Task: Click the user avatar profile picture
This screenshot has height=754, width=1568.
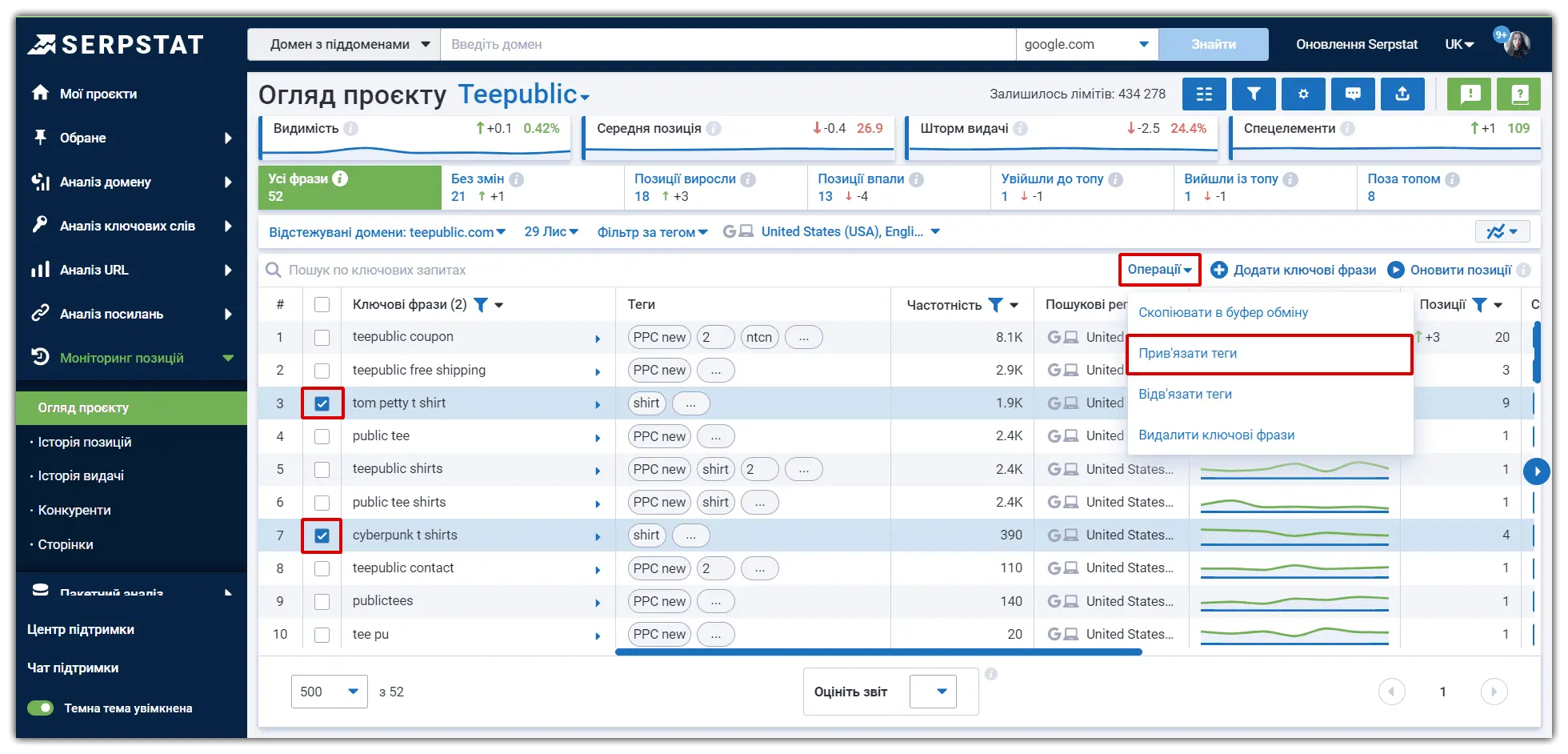Action: tap(1517, 44)
